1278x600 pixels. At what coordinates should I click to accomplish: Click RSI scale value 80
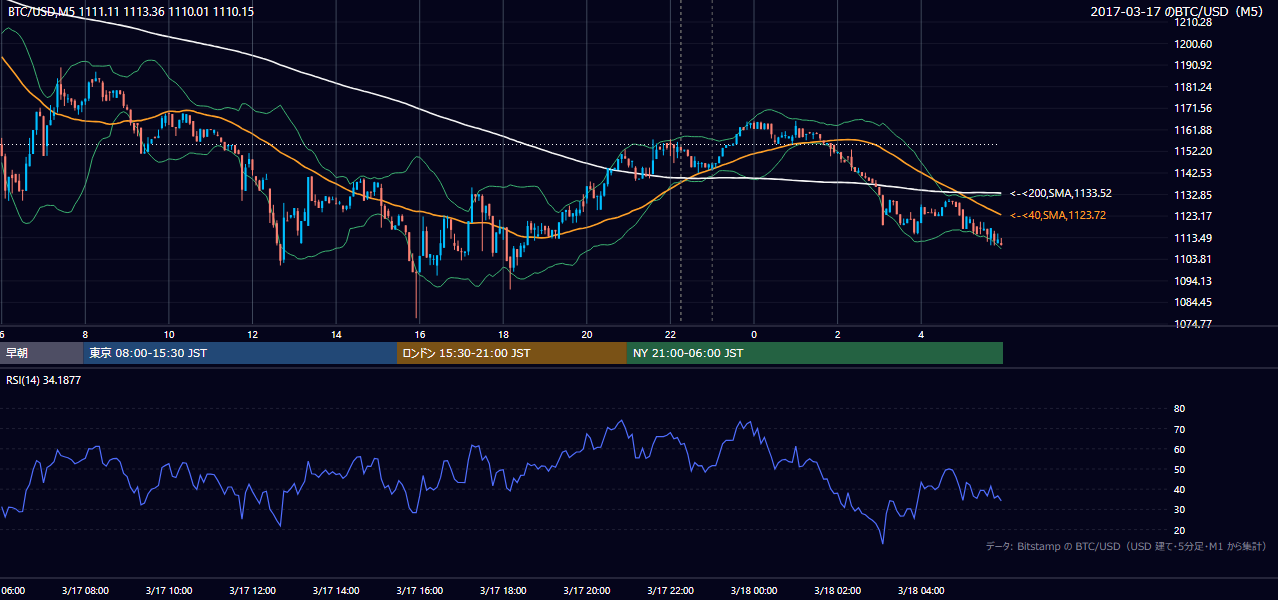[x=1179, y=409]
